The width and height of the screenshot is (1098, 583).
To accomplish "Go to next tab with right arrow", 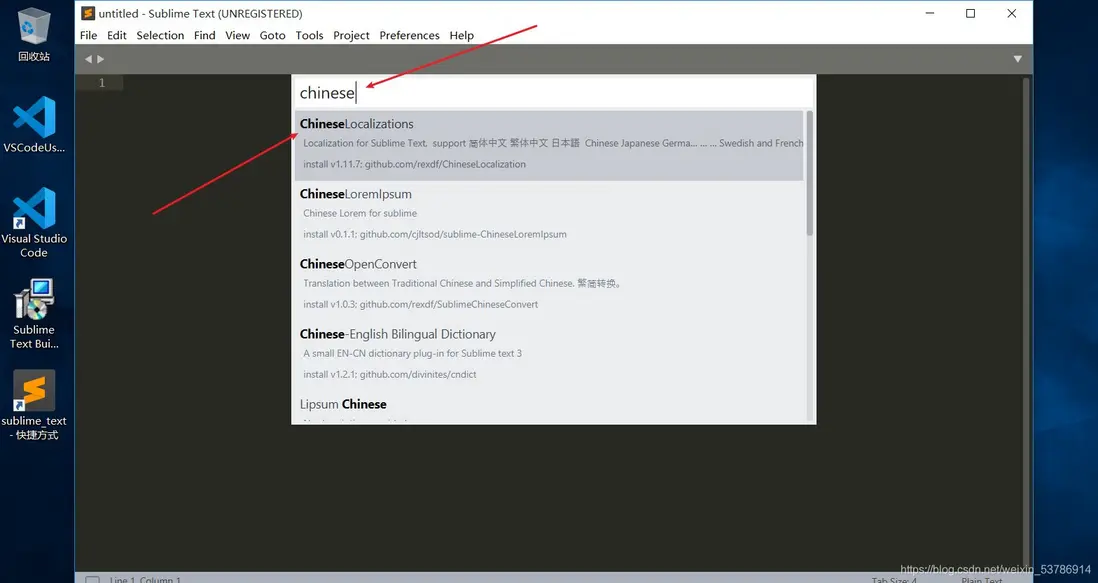I will point(100,59).
